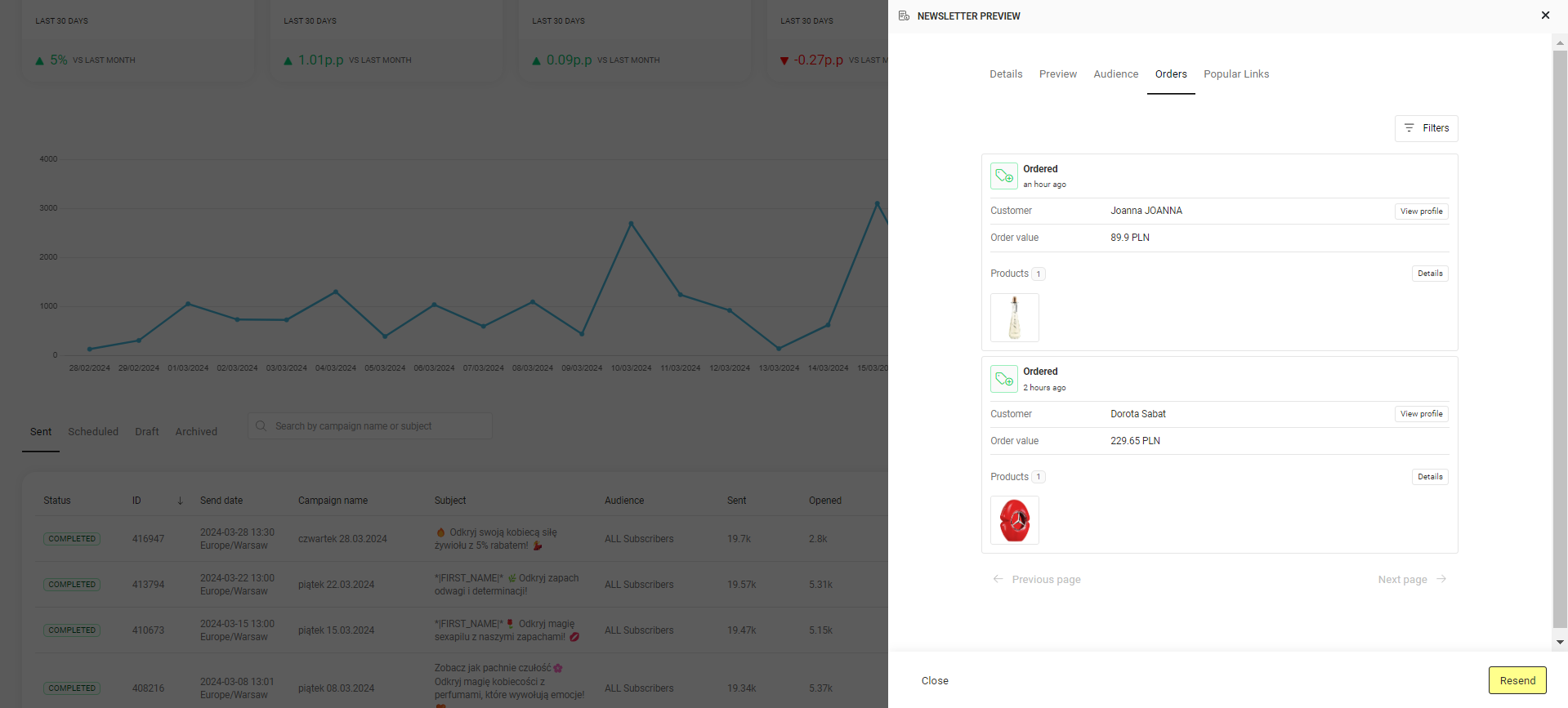Click the red -0.27p.p down-trend arrow
Image resolution: width=1568 pixels, height=708 pixels.
point(784,60)
